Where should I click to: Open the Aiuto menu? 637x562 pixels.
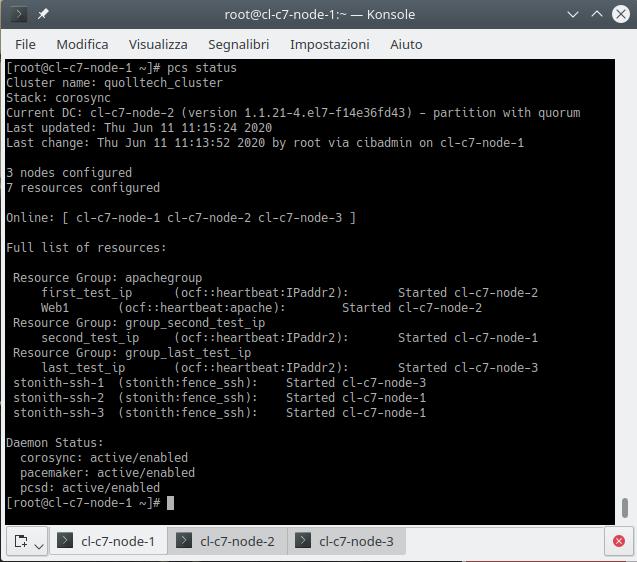pyautogui.click(x=406, y=44)
